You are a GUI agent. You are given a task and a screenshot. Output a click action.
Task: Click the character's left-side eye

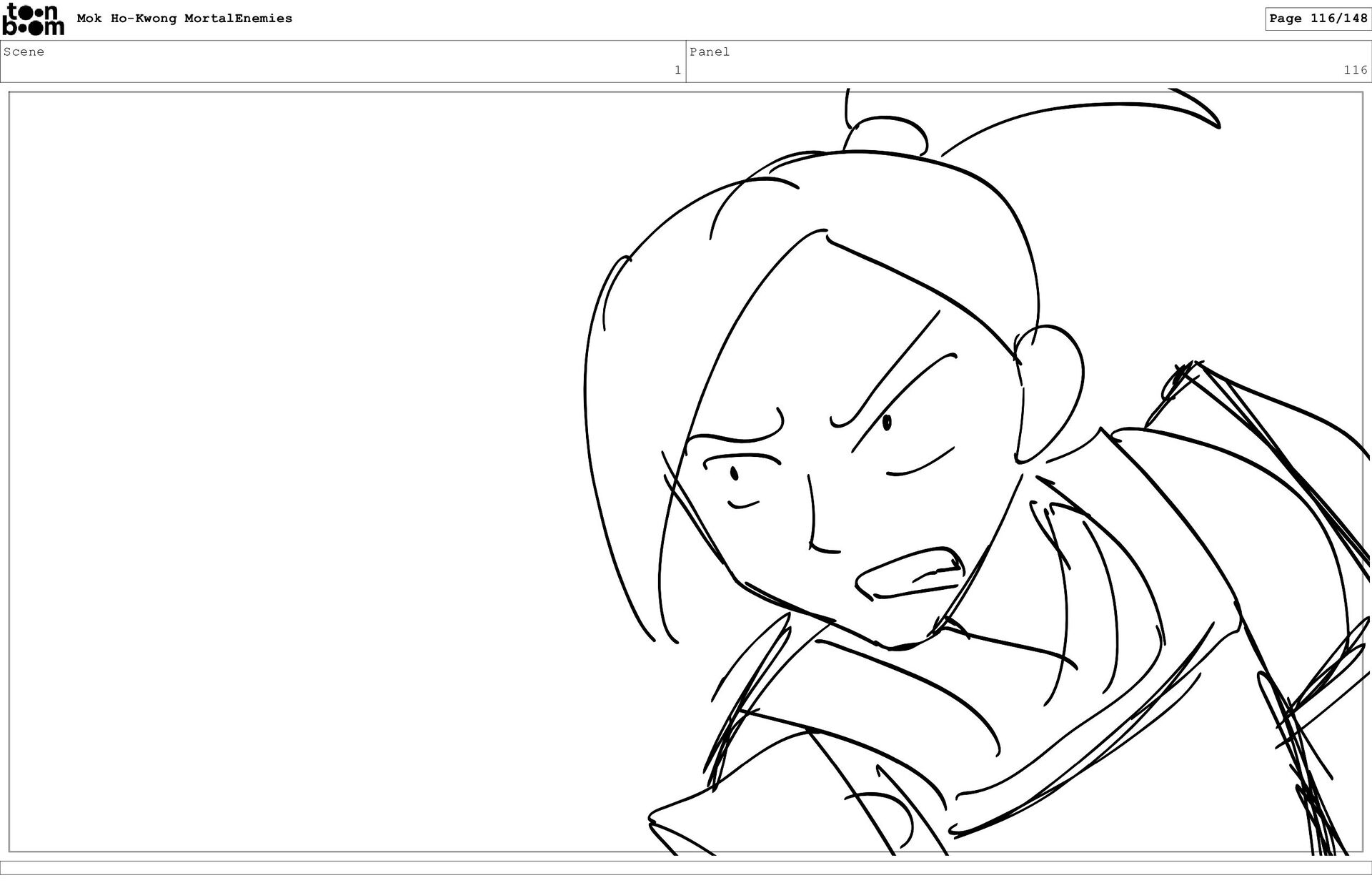735,473
